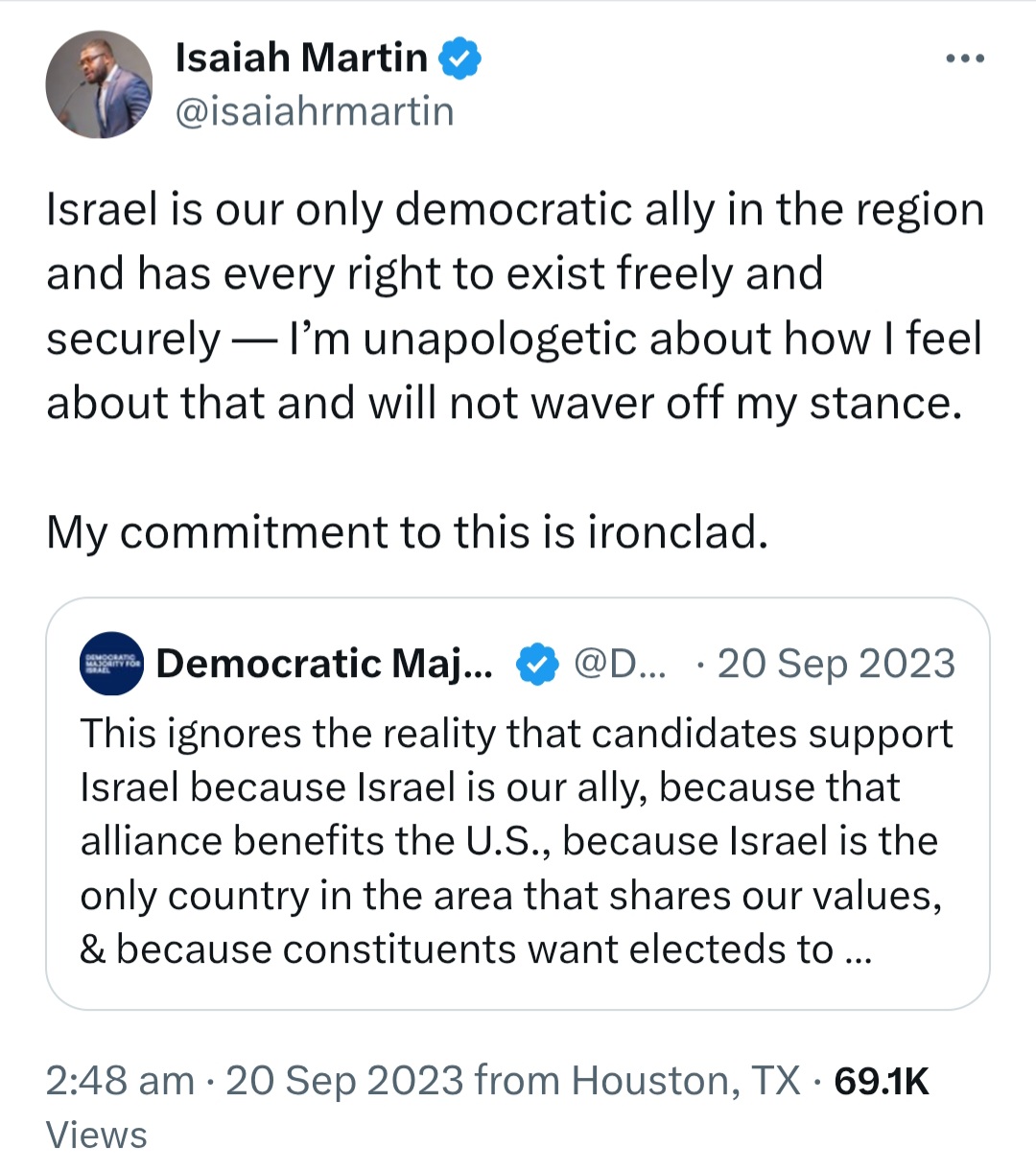Screen dimensions: 1036x1170
Task: Open the three-dot more options menu
Action: tap(964, 58)
